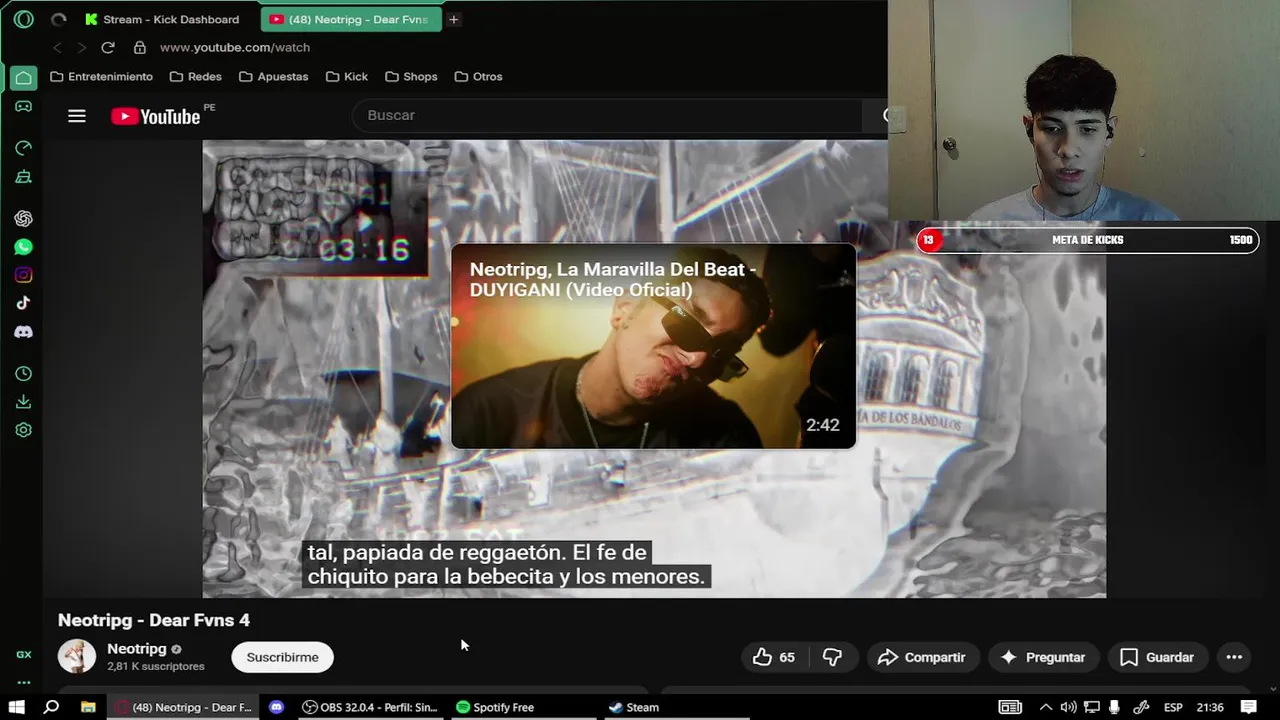Click the YouTube logo

156,116
